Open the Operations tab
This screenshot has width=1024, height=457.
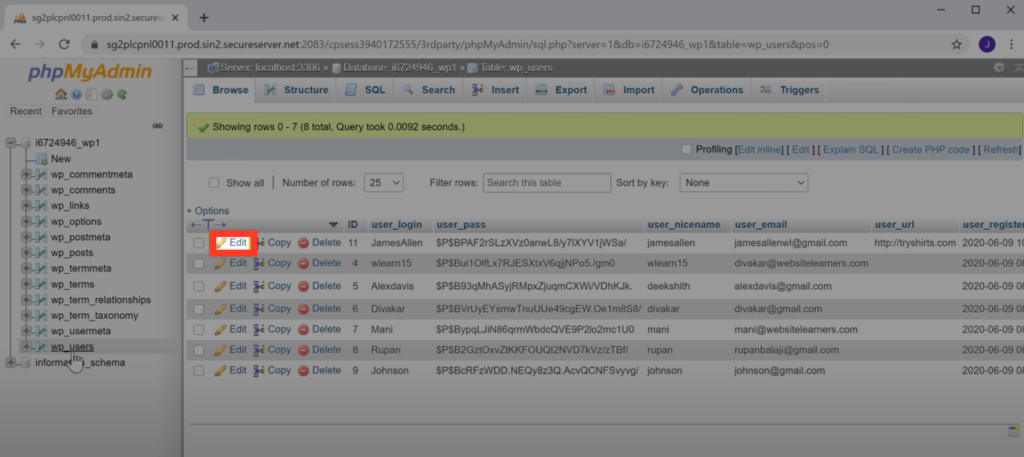(x=707, y=90)
